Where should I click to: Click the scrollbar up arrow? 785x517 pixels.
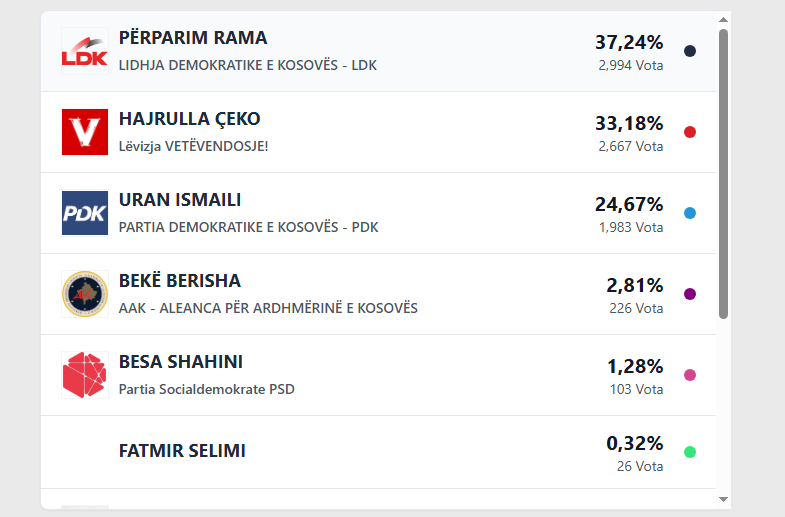723,20
